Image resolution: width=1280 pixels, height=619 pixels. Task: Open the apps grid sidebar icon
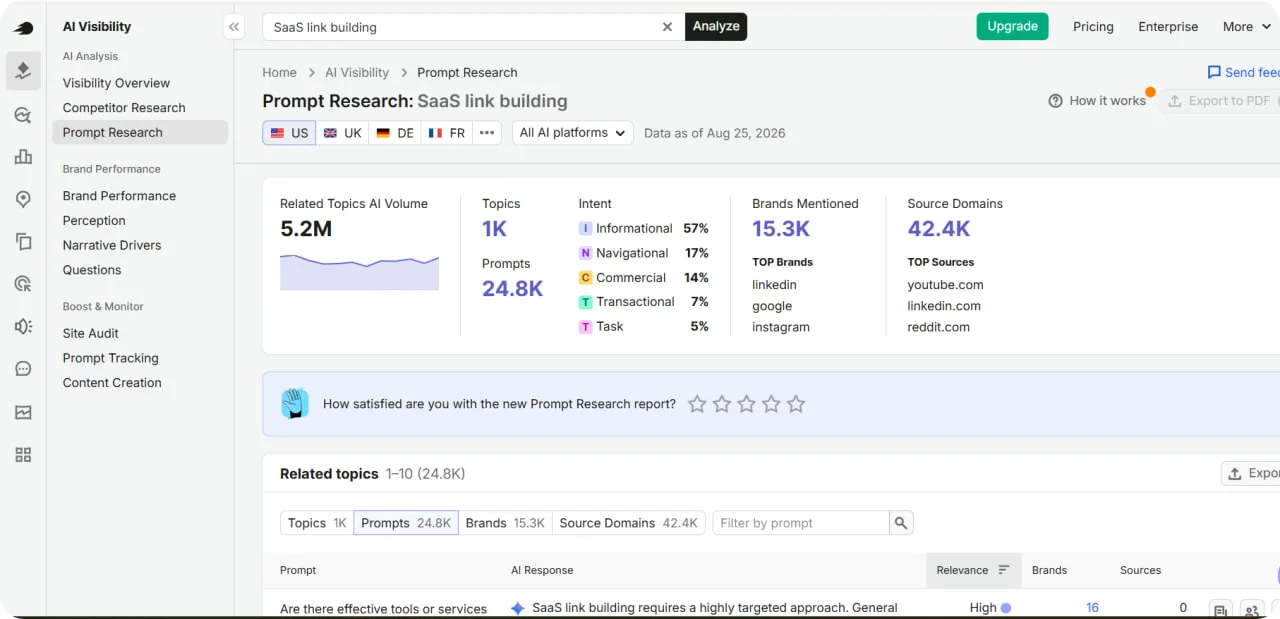[x=23, y=455]
